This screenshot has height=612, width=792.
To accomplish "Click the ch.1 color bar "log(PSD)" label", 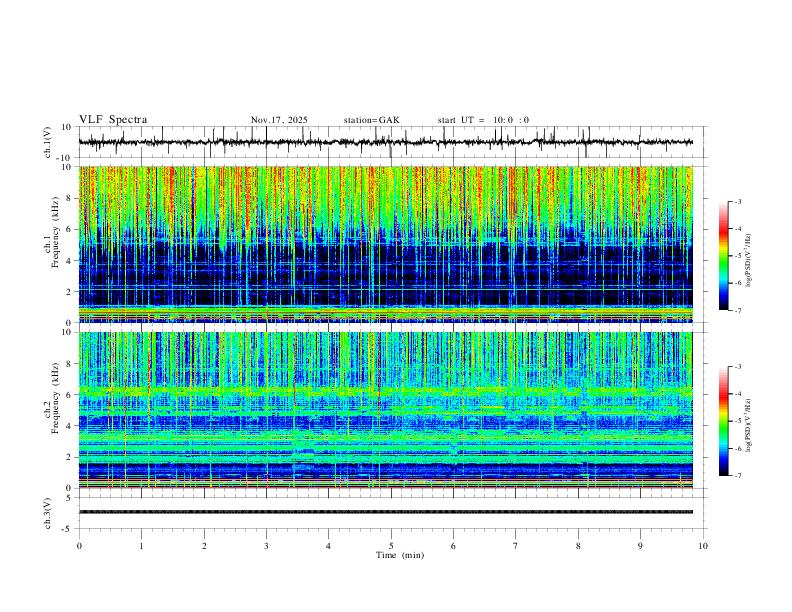I will click(x=749, y=261).
